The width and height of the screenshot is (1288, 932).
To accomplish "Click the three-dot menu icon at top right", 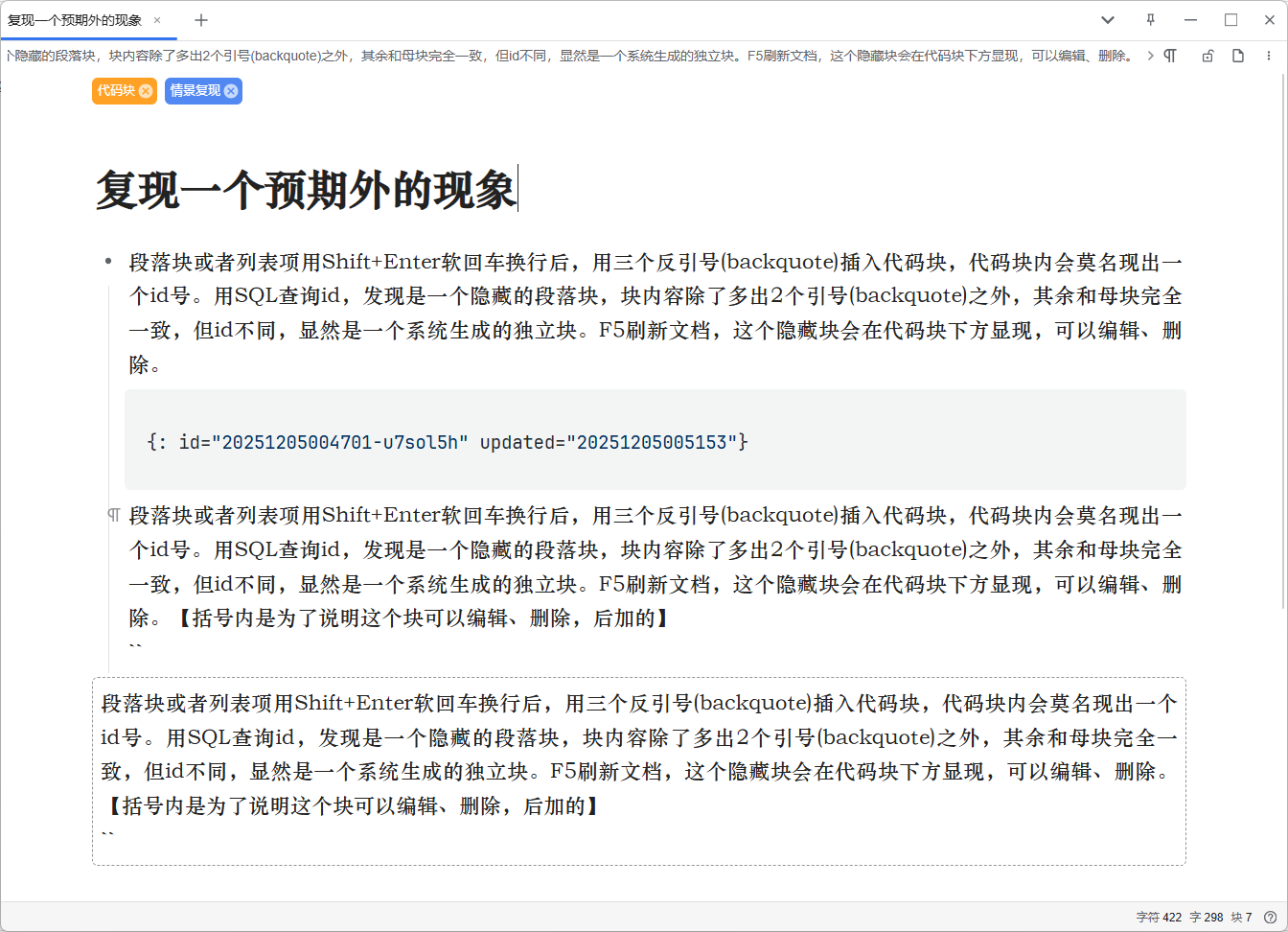I will [x=1269, y=56].
